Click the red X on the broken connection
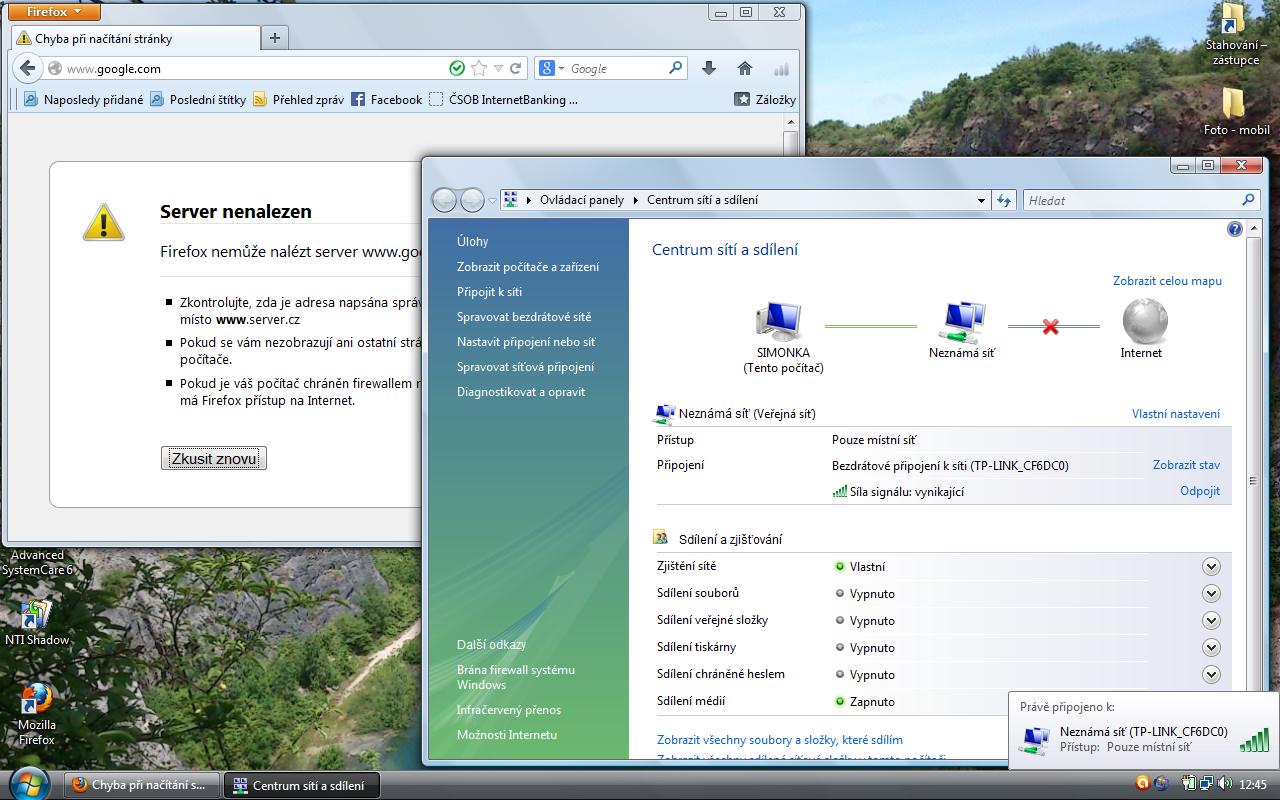This screenshot has width=1280, height=800. (1050, 326)
